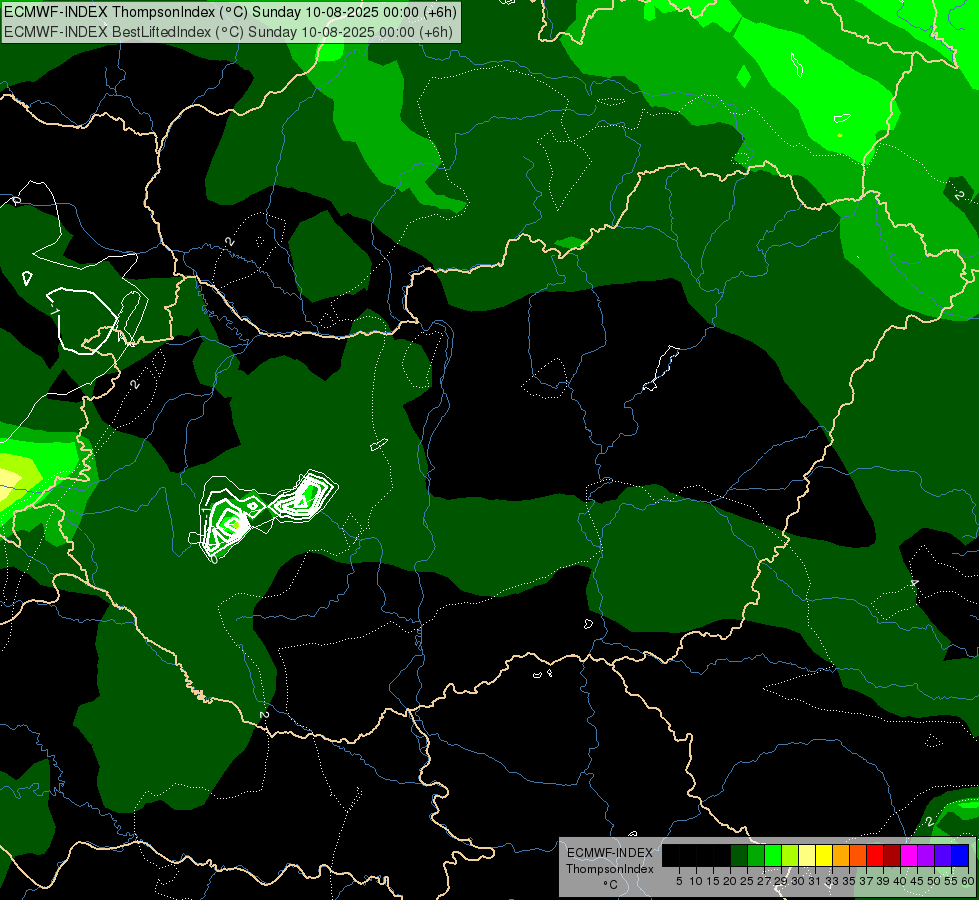The height and width of the screenshot is (900, 979).
Task: Click the legend tick value '60'
Action: click(x=968, y=881)
